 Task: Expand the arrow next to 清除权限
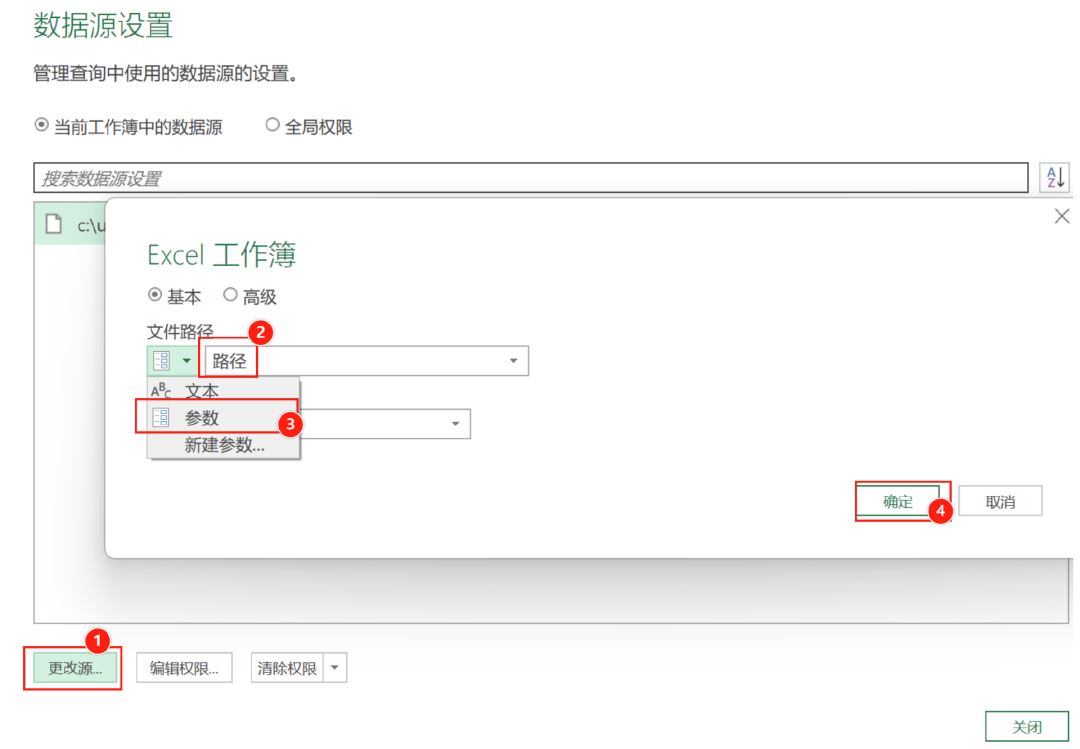click(335, 669)
